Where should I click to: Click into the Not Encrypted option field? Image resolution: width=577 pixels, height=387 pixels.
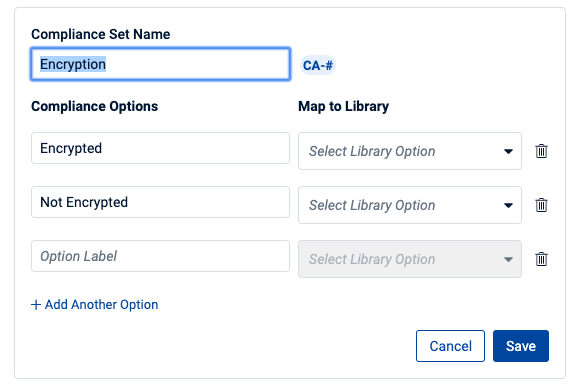(x=160, y=202)
